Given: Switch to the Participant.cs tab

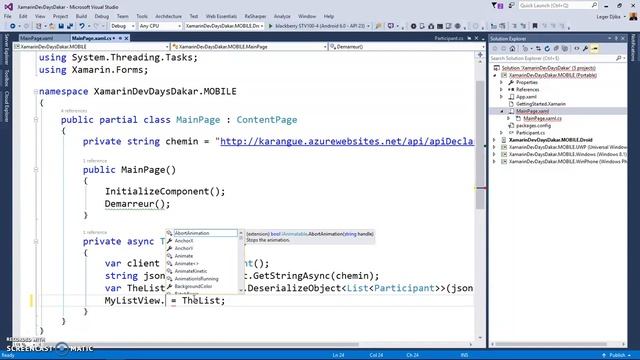Looking at the screenshot, I should 449,38.
